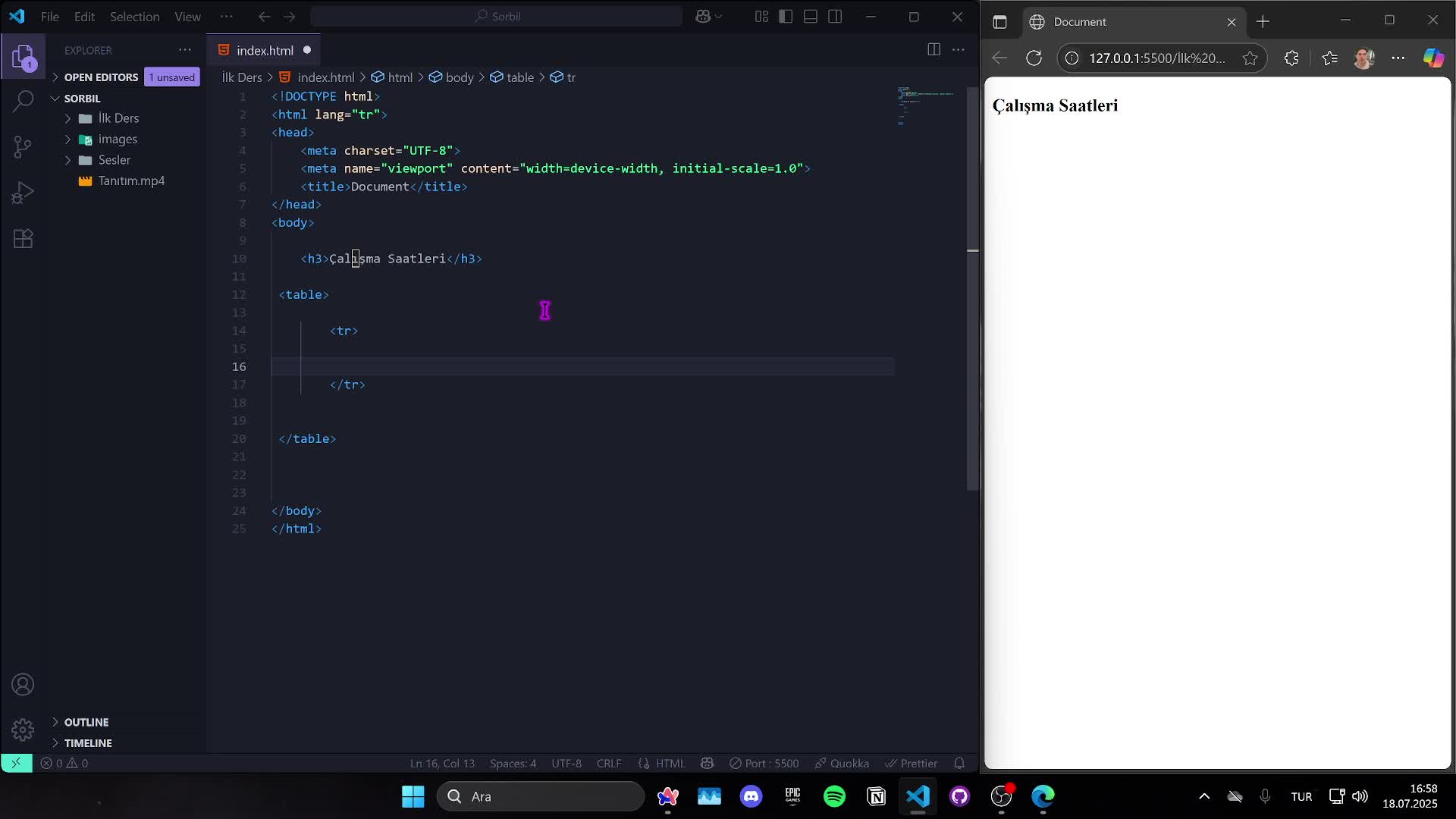1456x819 pixels.
Task: View site information in Edge address bar
Action: pos(1072,58)
